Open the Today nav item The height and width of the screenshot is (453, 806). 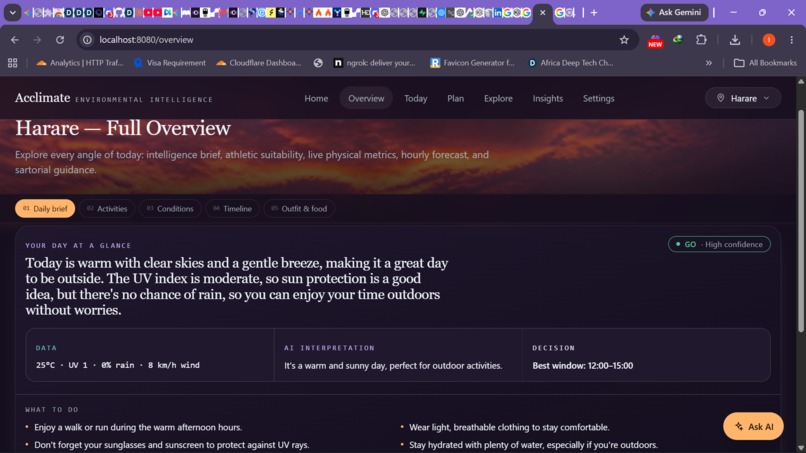pos(415,98)
